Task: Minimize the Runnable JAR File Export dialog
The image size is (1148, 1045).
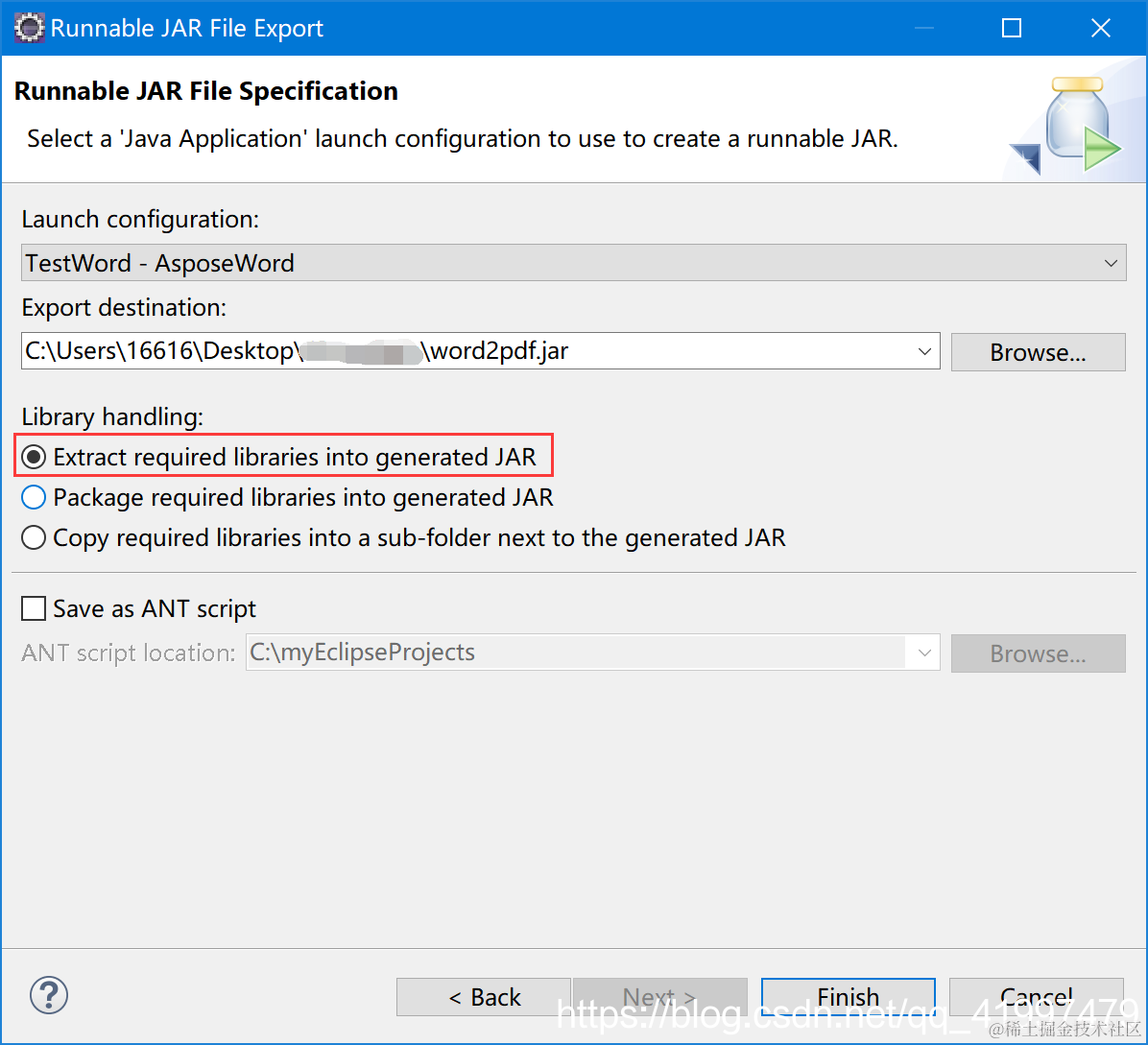Action: coord(924,28)
